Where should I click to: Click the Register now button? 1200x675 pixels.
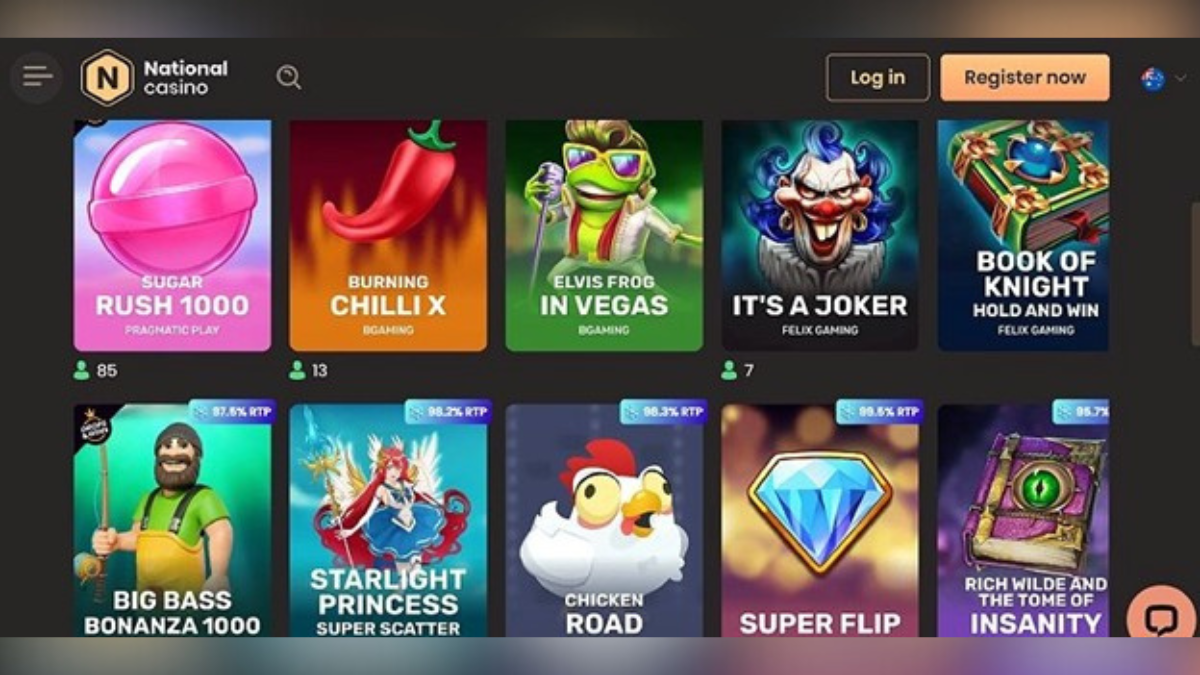1025,78
